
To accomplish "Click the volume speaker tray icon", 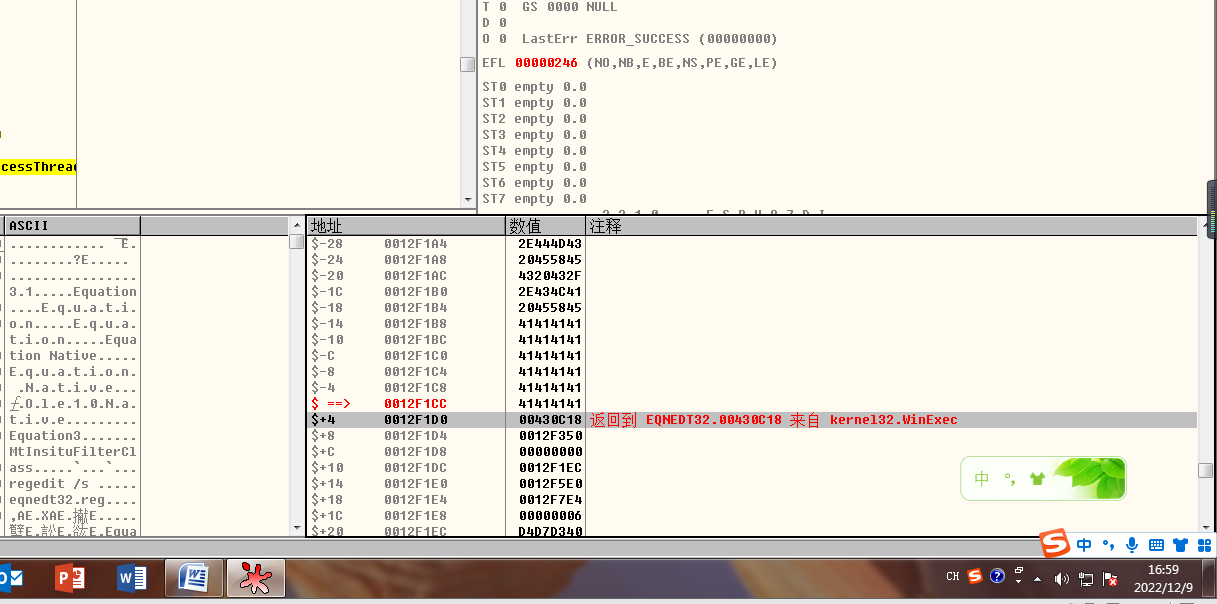I will 1061,578.
